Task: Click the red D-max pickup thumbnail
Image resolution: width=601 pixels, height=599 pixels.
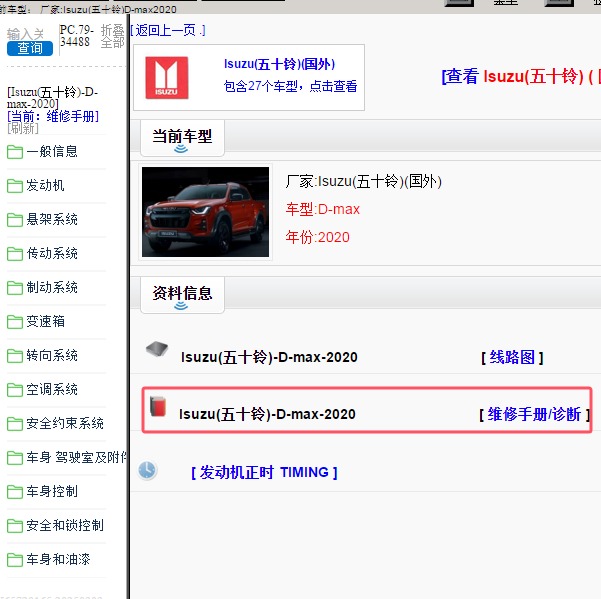Action: [x=205, y=212]
